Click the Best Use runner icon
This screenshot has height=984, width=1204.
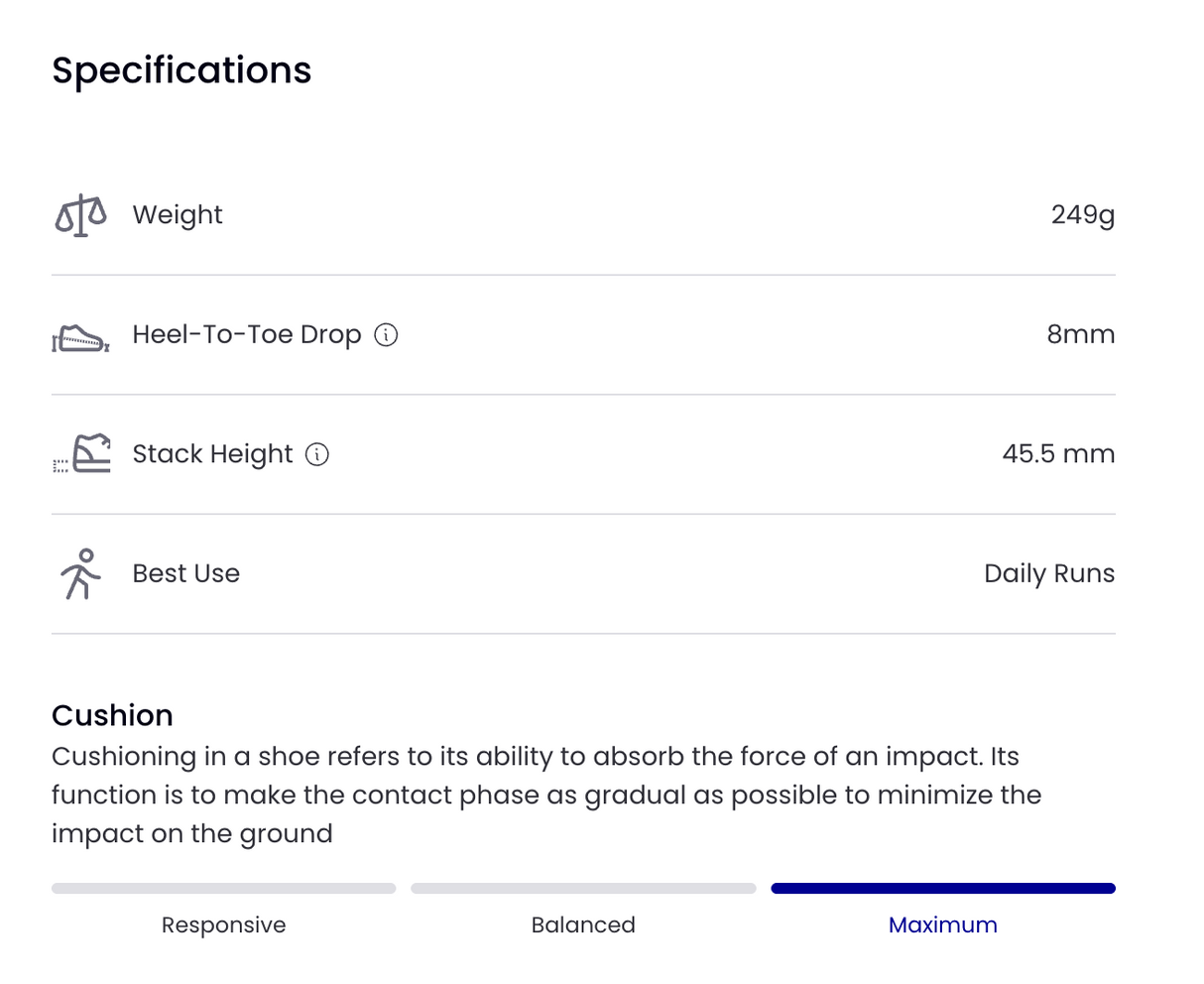81,574
